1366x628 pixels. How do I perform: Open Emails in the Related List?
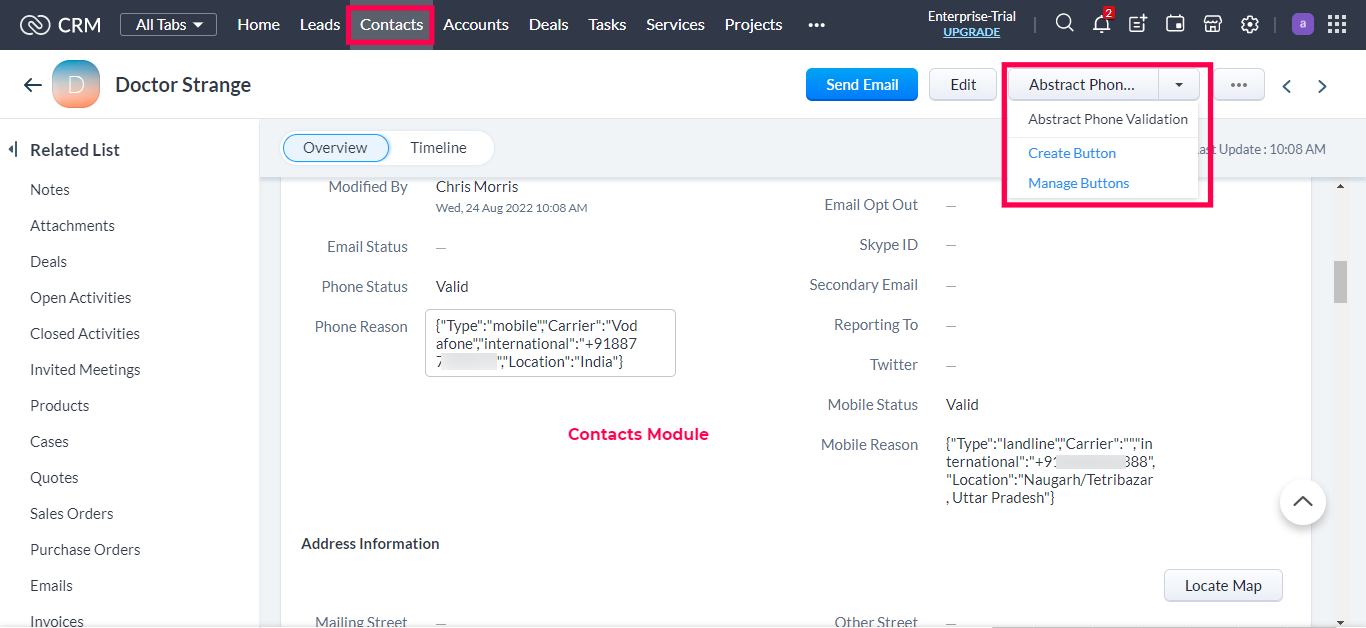(51, 586)
